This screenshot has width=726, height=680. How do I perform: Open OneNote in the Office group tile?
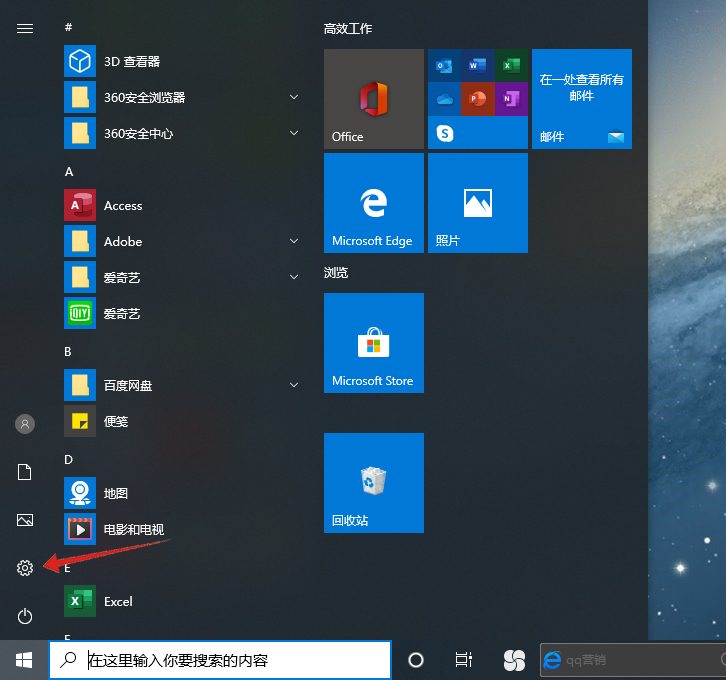click(x=511, y=99)
